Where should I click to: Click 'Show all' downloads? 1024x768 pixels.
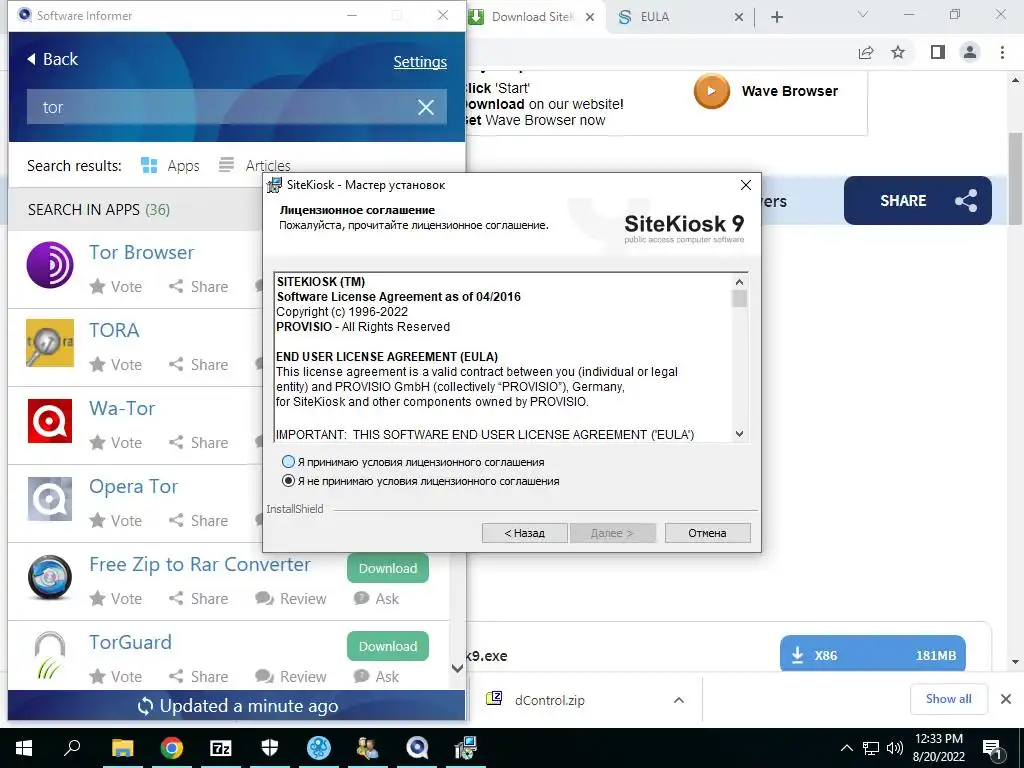pyautogui.click(x=948, y=699)
